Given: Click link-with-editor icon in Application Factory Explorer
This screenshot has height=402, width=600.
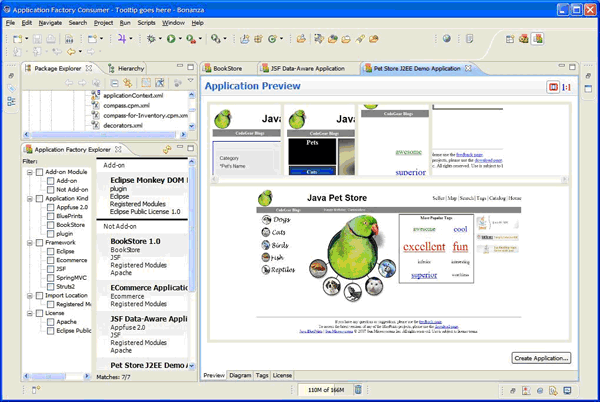Looking at the screenshot, I should pos(167,149).
